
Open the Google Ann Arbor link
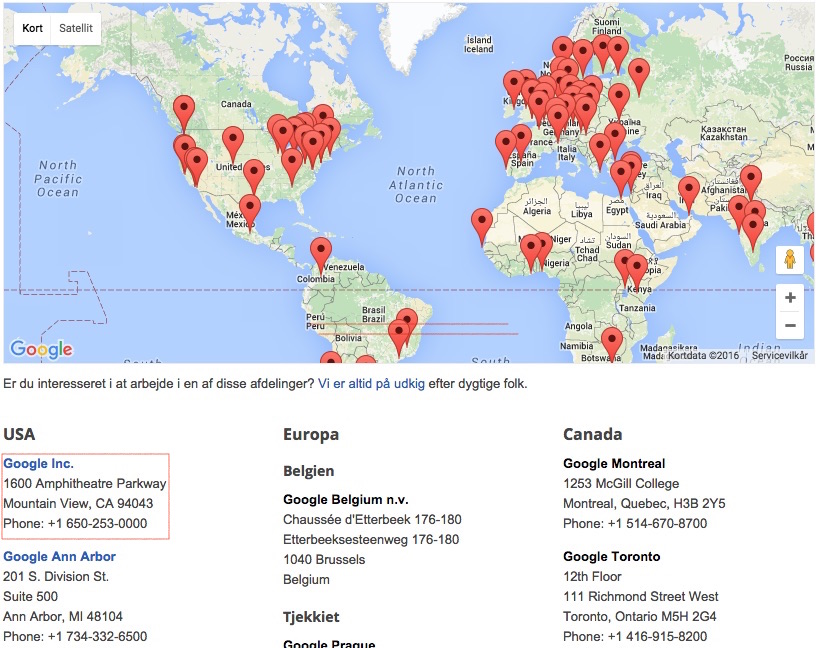pos(59,556)
